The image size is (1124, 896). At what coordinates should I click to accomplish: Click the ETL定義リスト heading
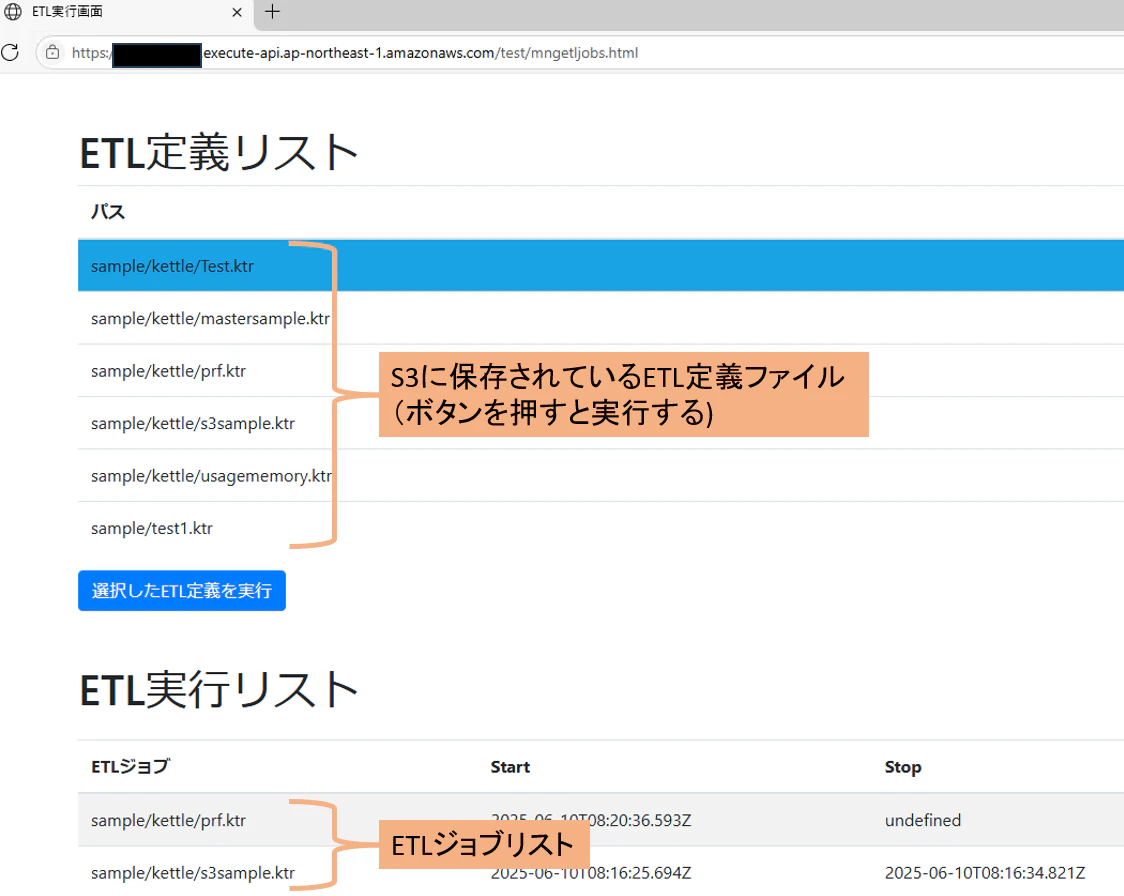click(219, 153)
